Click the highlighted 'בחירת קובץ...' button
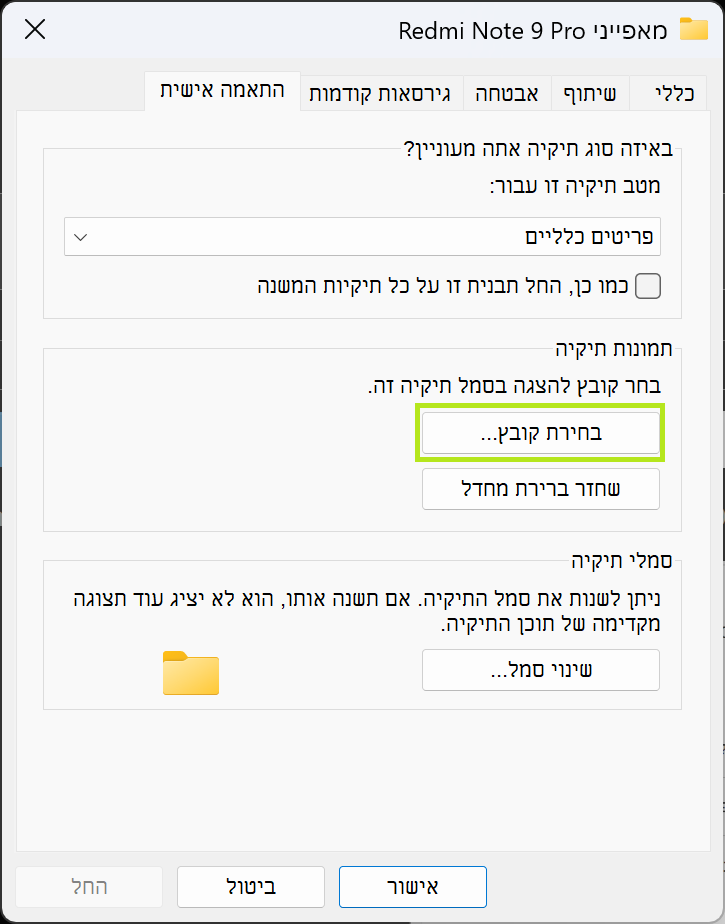725x924 pixels. [x=540, y=433]
